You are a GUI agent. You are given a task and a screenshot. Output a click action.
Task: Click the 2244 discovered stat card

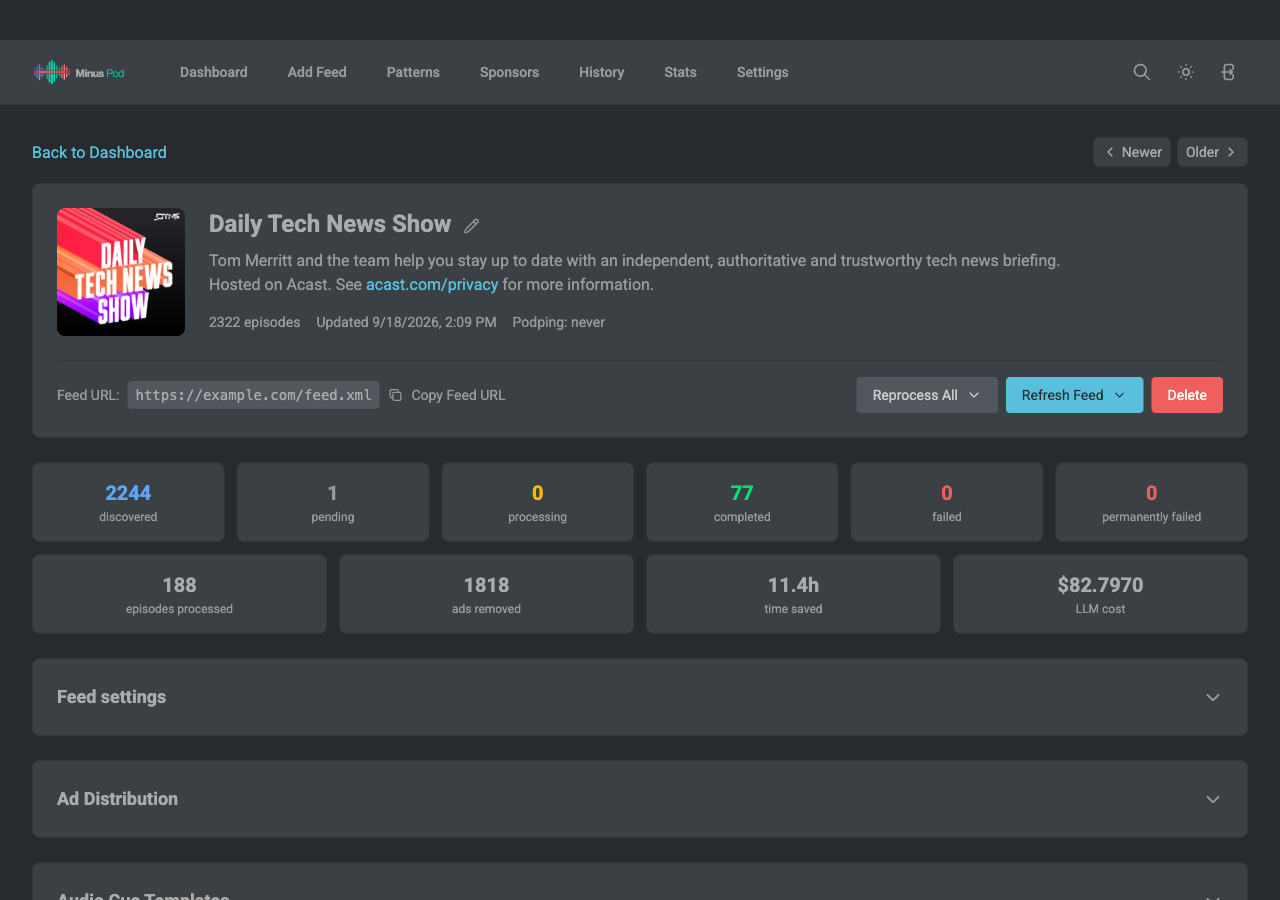[x=128, y=502]
